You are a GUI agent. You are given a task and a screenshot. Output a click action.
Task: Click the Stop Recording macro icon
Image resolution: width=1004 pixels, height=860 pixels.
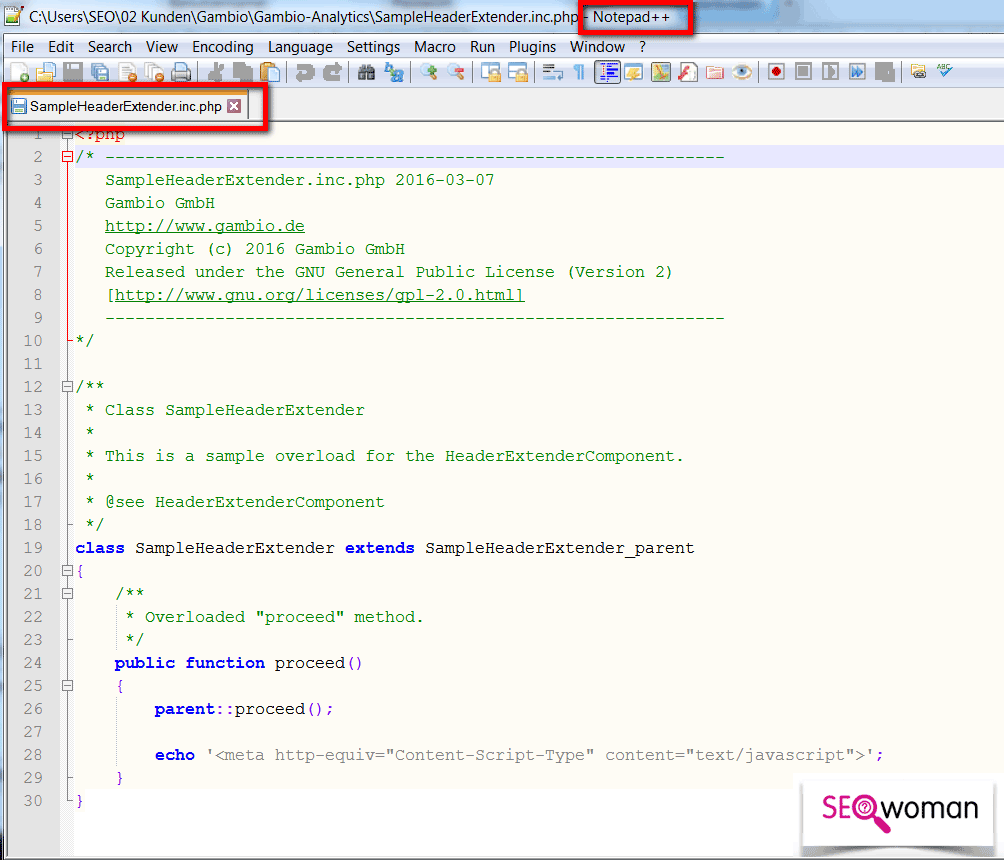[x=803, y=72]
